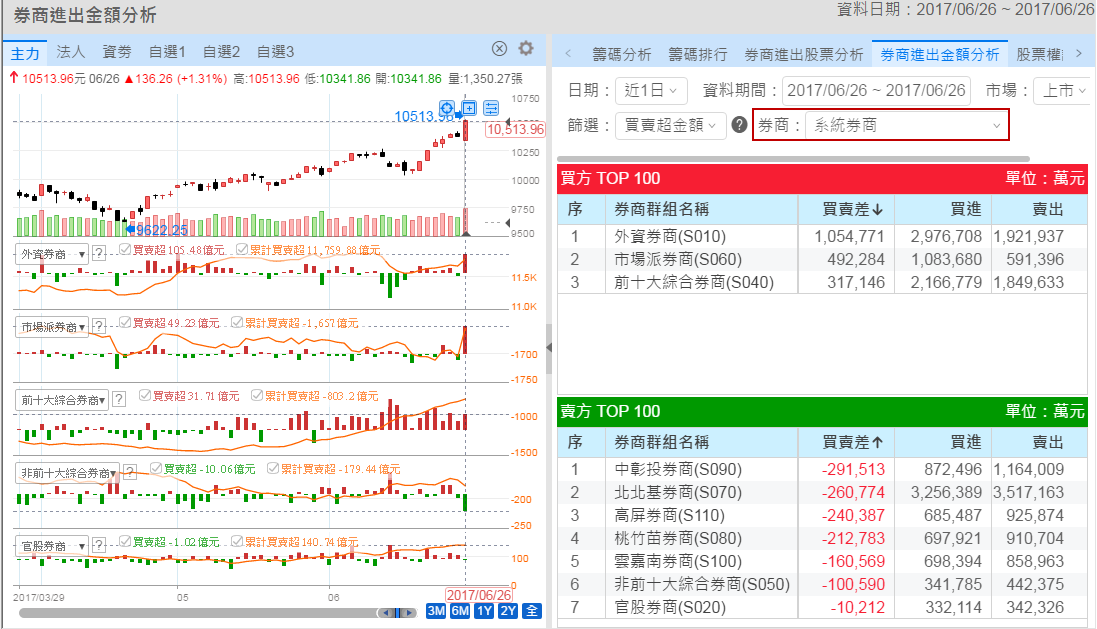
Task: Click help question mark beside 篩選 dropdown
Action: click(740, 125)
